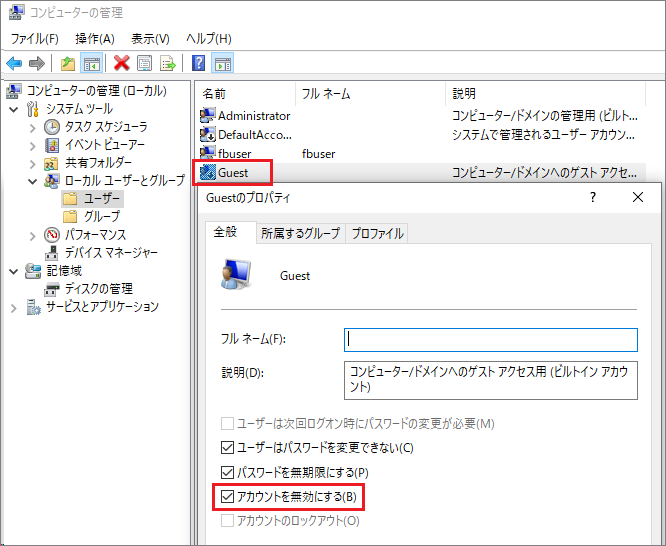This screenshot has width=666, height=546.
Task: Switch to the 所属するグループ tab
Action: [x=299, y=233]
